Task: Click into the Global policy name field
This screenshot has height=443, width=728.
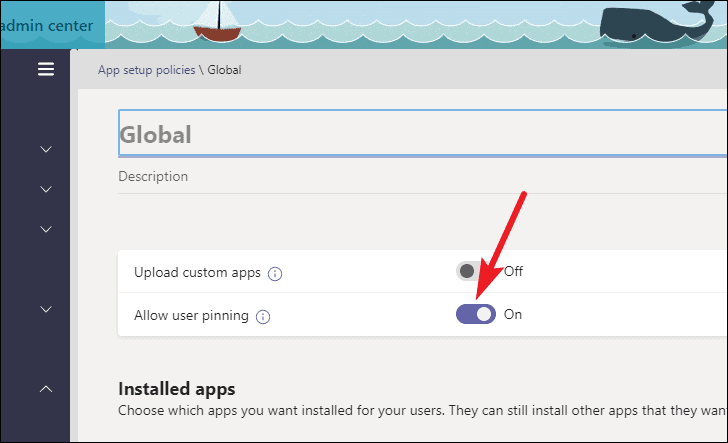Action: click(420, 134)
